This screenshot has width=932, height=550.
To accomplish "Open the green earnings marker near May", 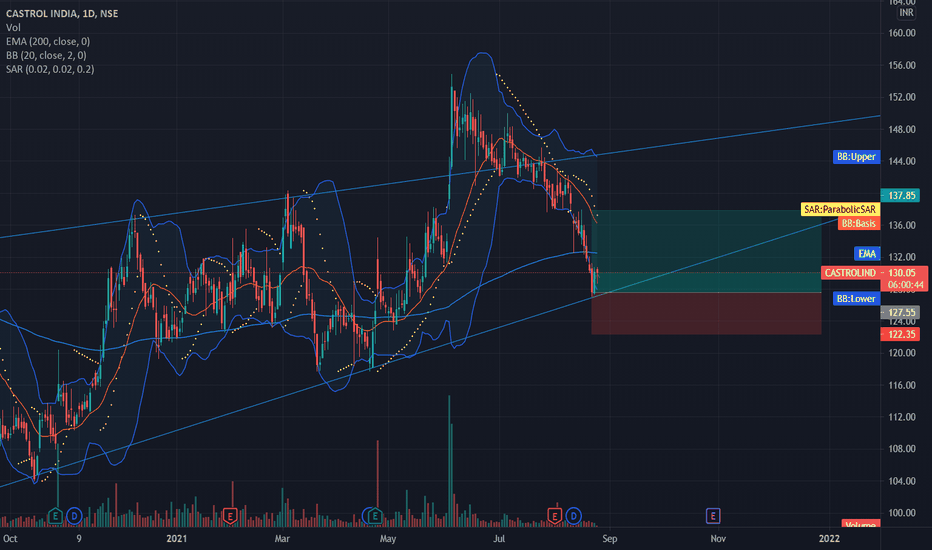I will tap(374, 516).
